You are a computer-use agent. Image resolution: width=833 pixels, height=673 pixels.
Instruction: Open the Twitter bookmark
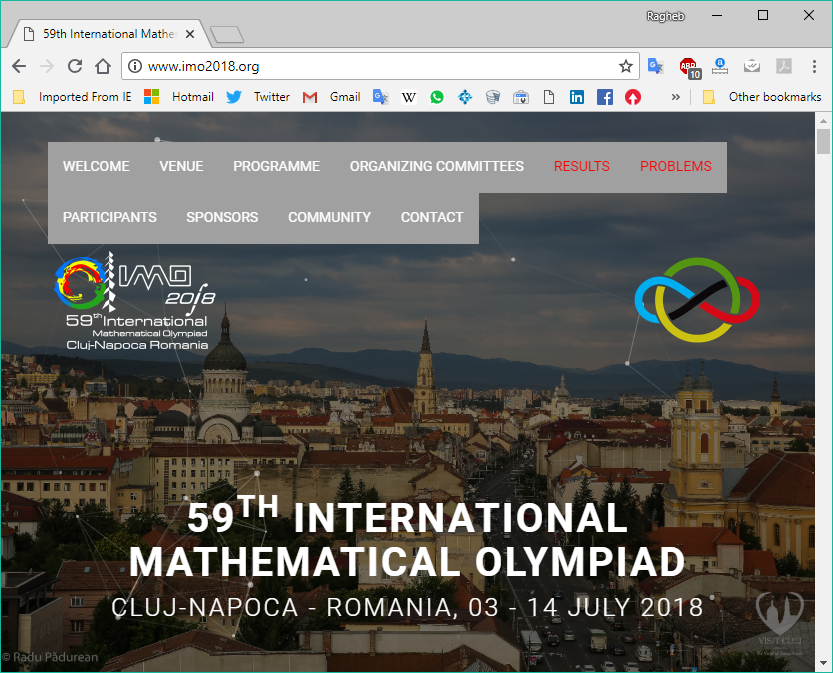coord(258,97)
